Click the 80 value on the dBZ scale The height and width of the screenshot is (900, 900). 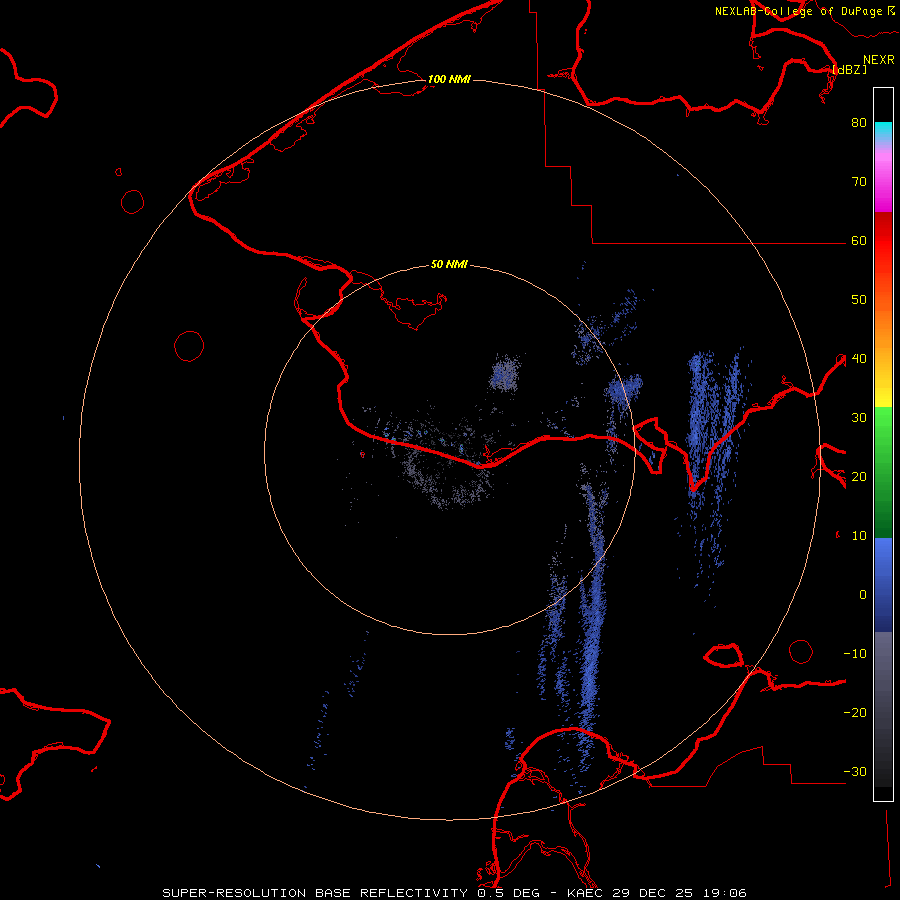click(859, 123)
